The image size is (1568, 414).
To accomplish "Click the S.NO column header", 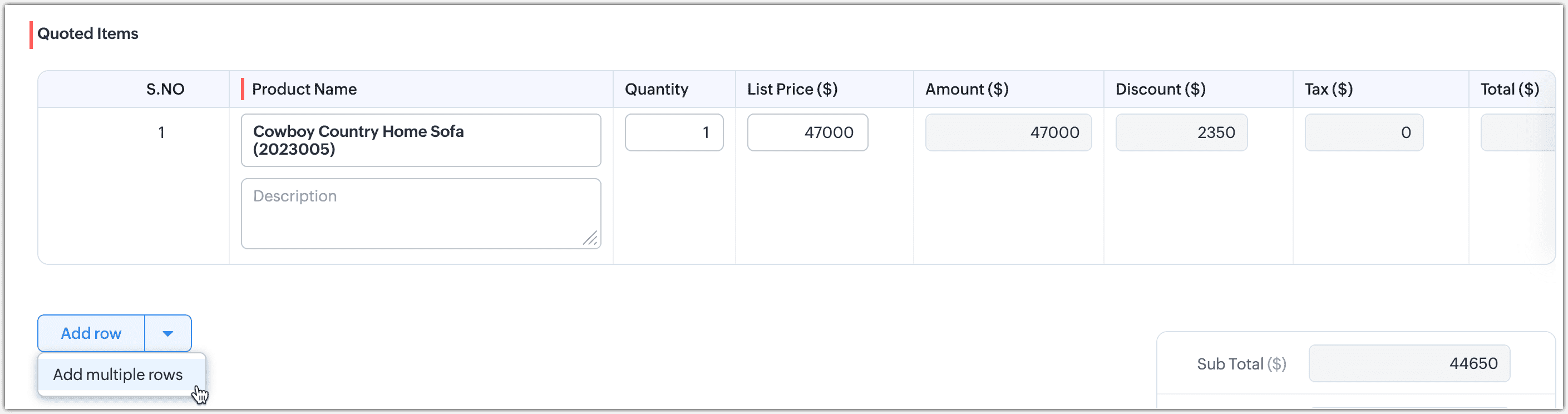I will [x=165, y=90].
